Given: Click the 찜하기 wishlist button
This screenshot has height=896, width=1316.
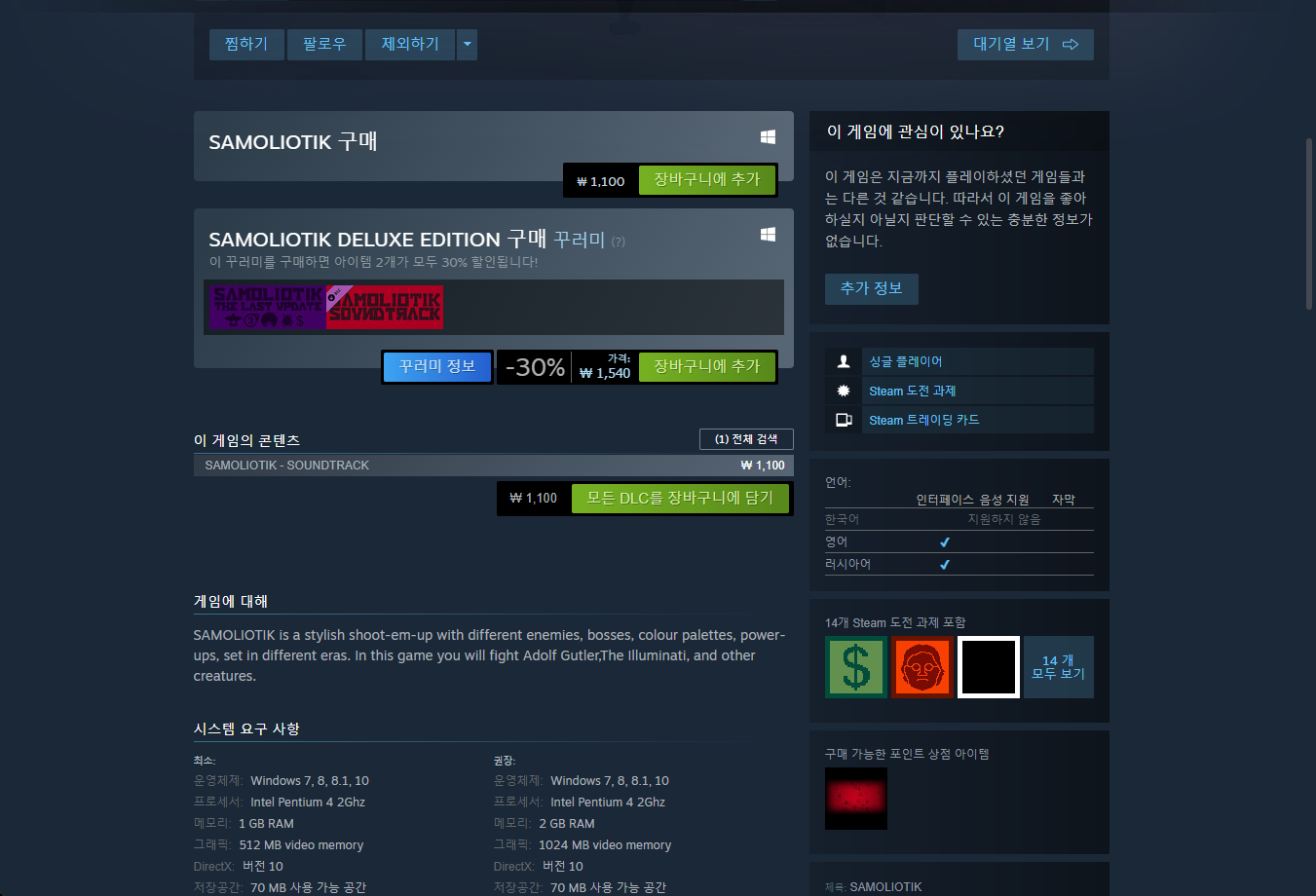Looking at the screenshot, I should tap(246, 44).
